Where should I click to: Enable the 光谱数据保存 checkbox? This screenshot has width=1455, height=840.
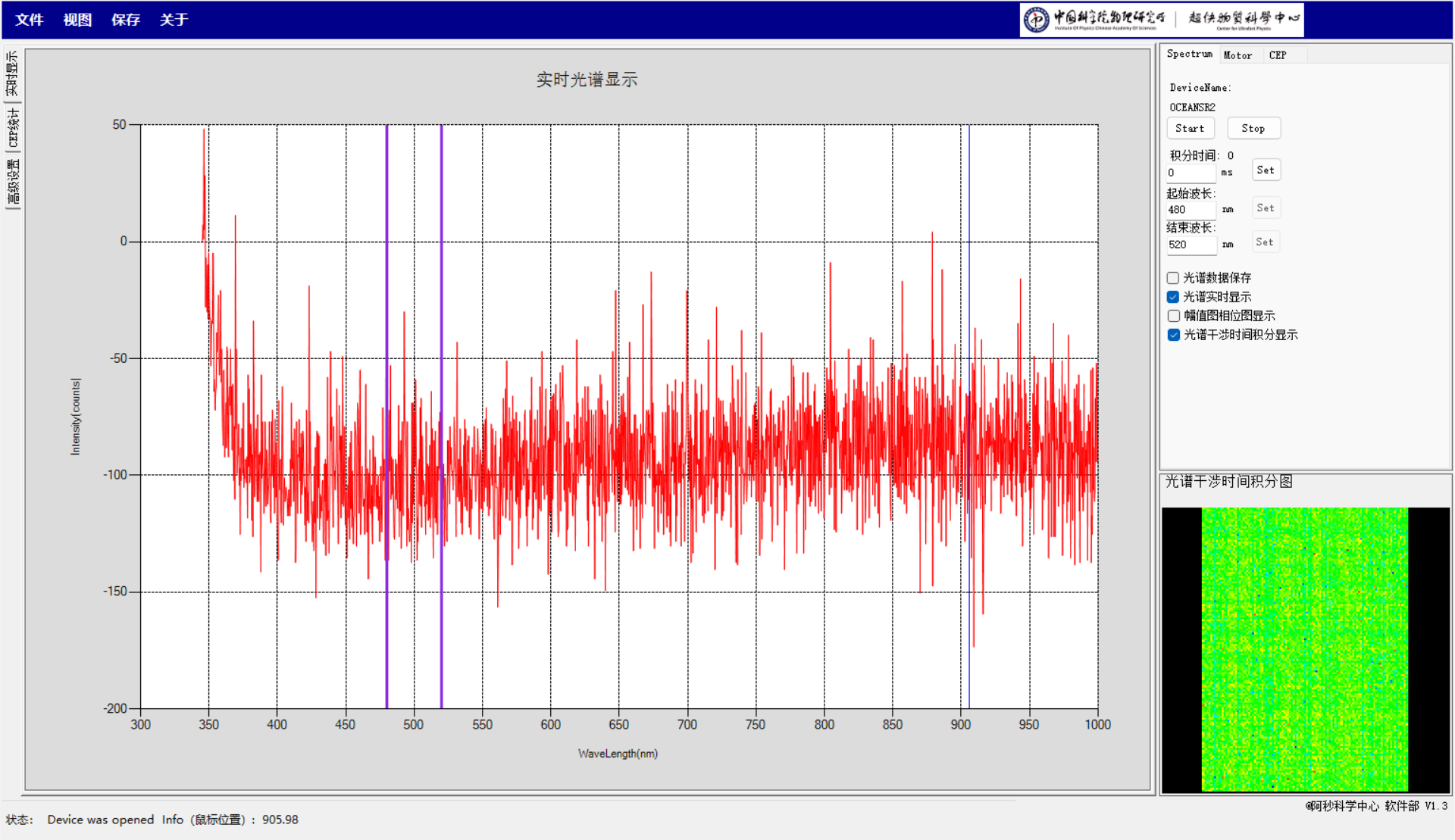[x=1173, y=278]
